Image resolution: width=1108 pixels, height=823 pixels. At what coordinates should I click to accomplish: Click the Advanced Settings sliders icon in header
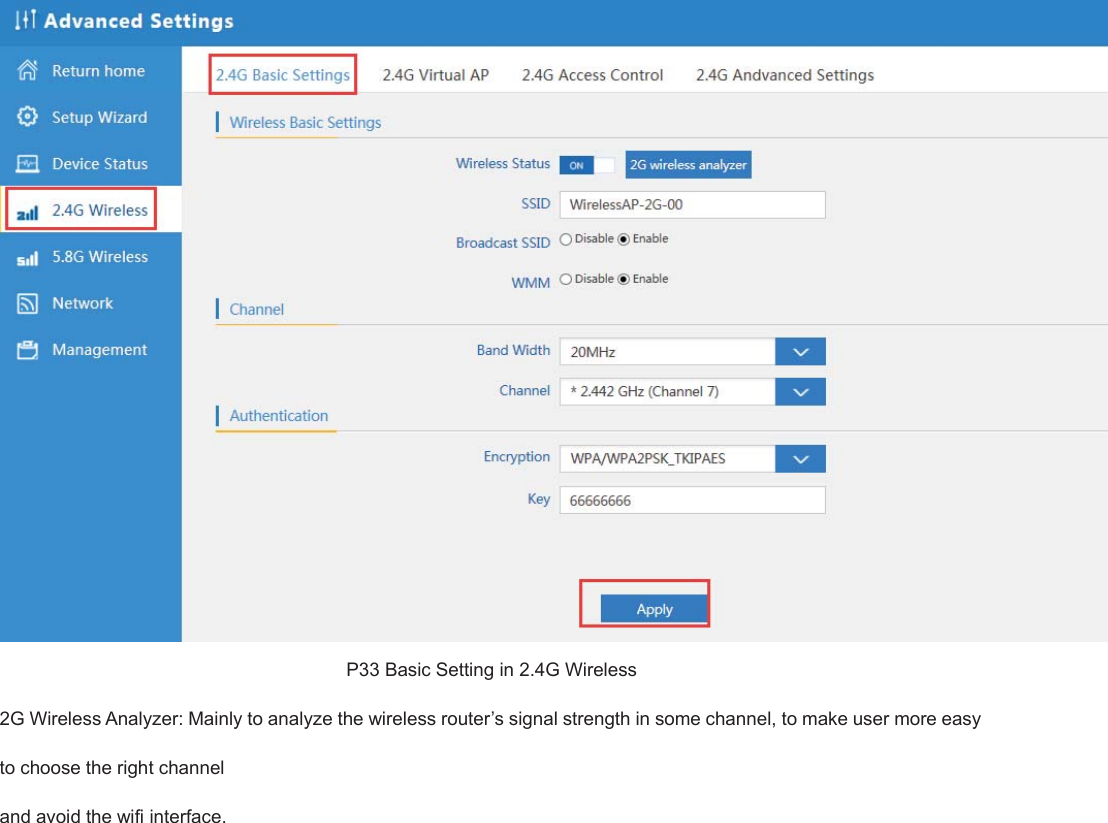[x=25, y=20]
